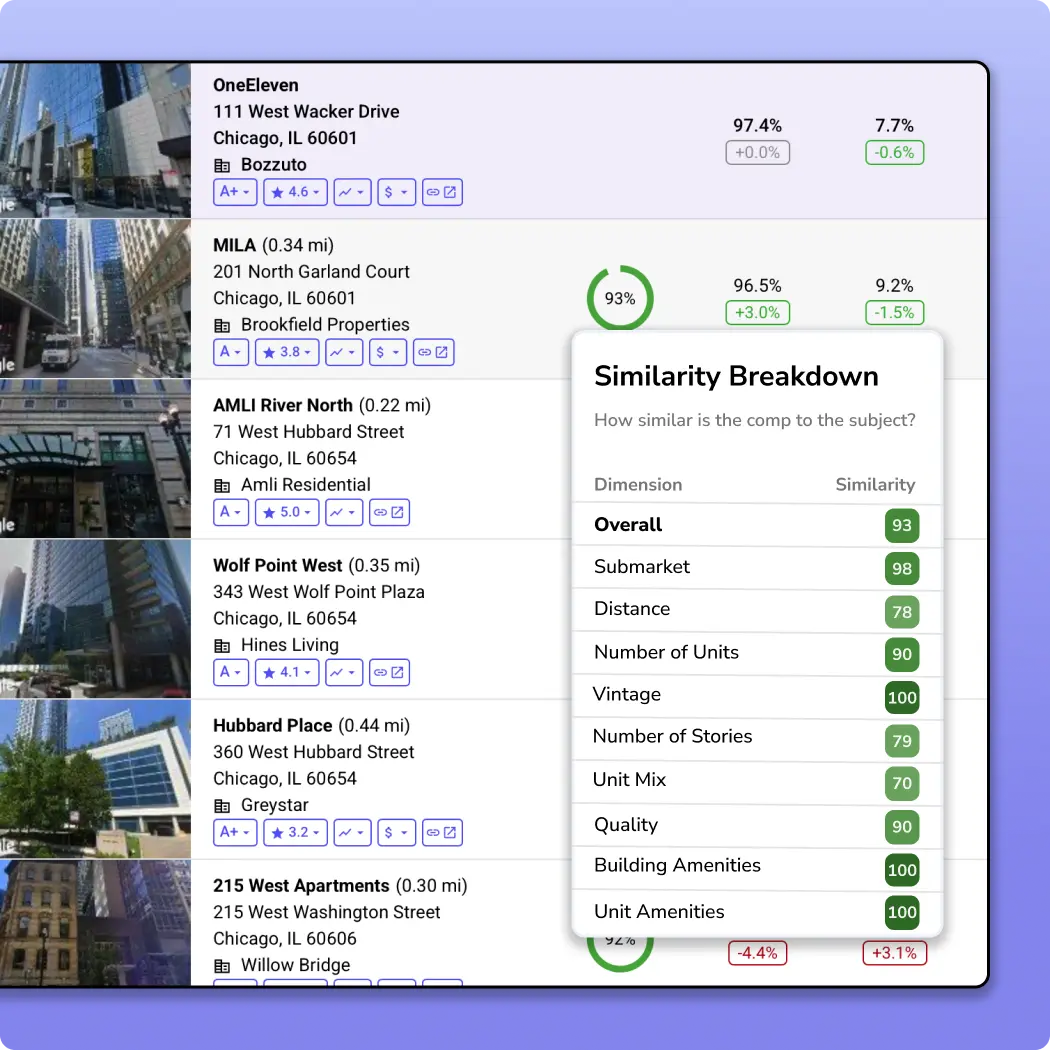The image size is (1050, 1050).
Task: Select the 215 West Apartments property name
Action: (301, 885)
